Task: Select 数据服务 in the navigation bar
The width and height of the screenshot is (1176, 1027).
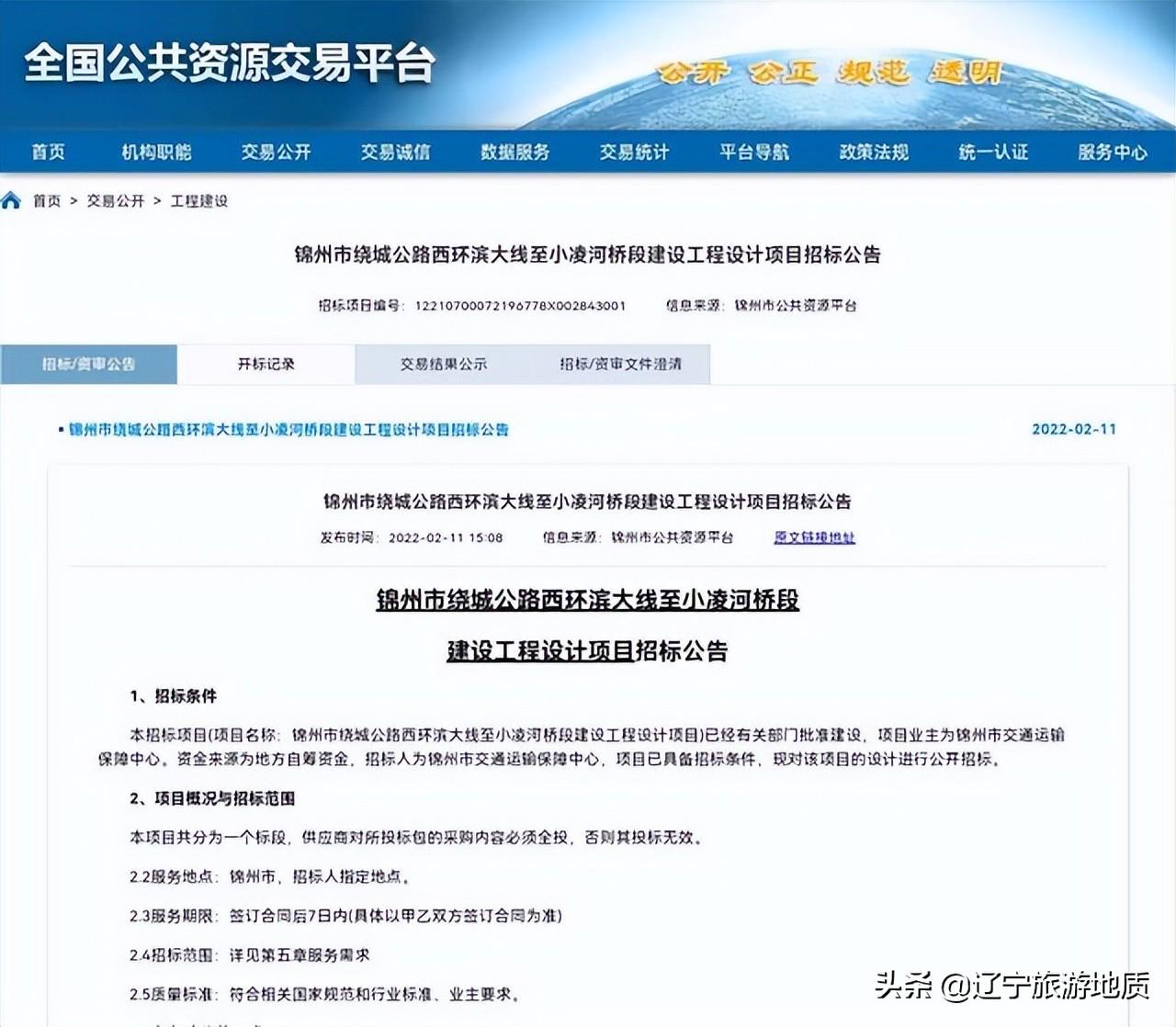Action: (515, 152)
